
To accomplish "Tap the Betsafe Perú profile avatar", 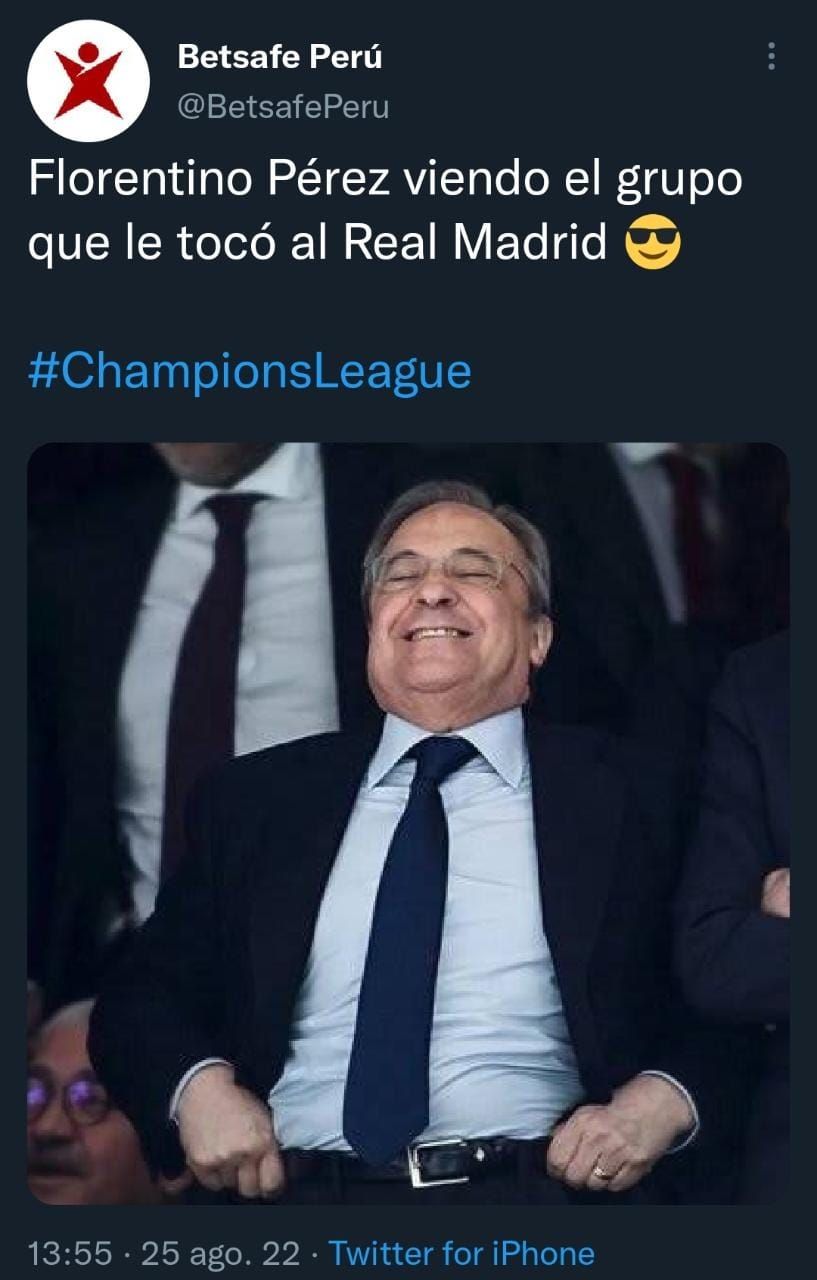I will click(88, 81).
